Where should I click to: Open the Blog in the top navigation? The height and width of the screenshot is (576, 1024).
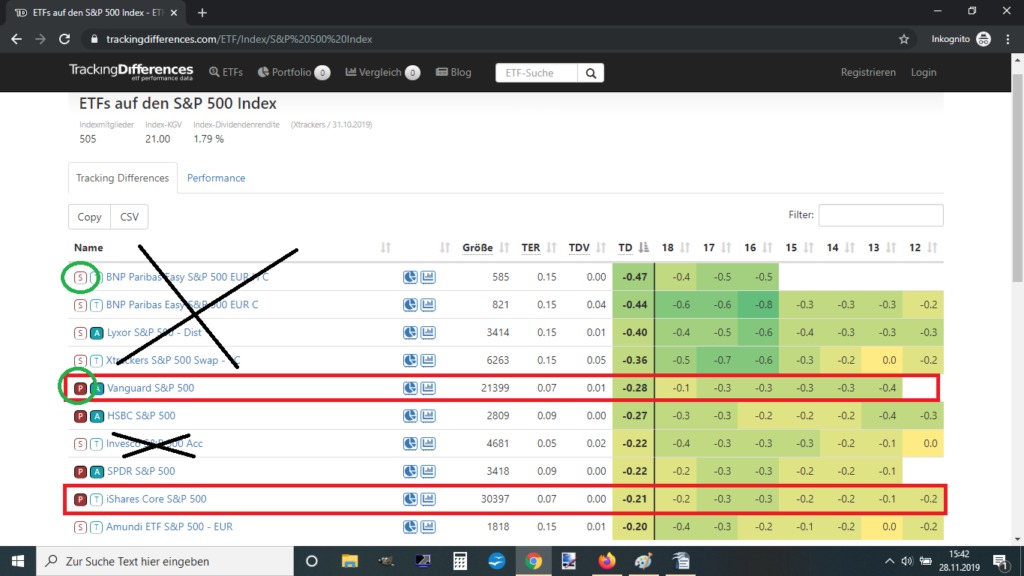tap(453, 72)
